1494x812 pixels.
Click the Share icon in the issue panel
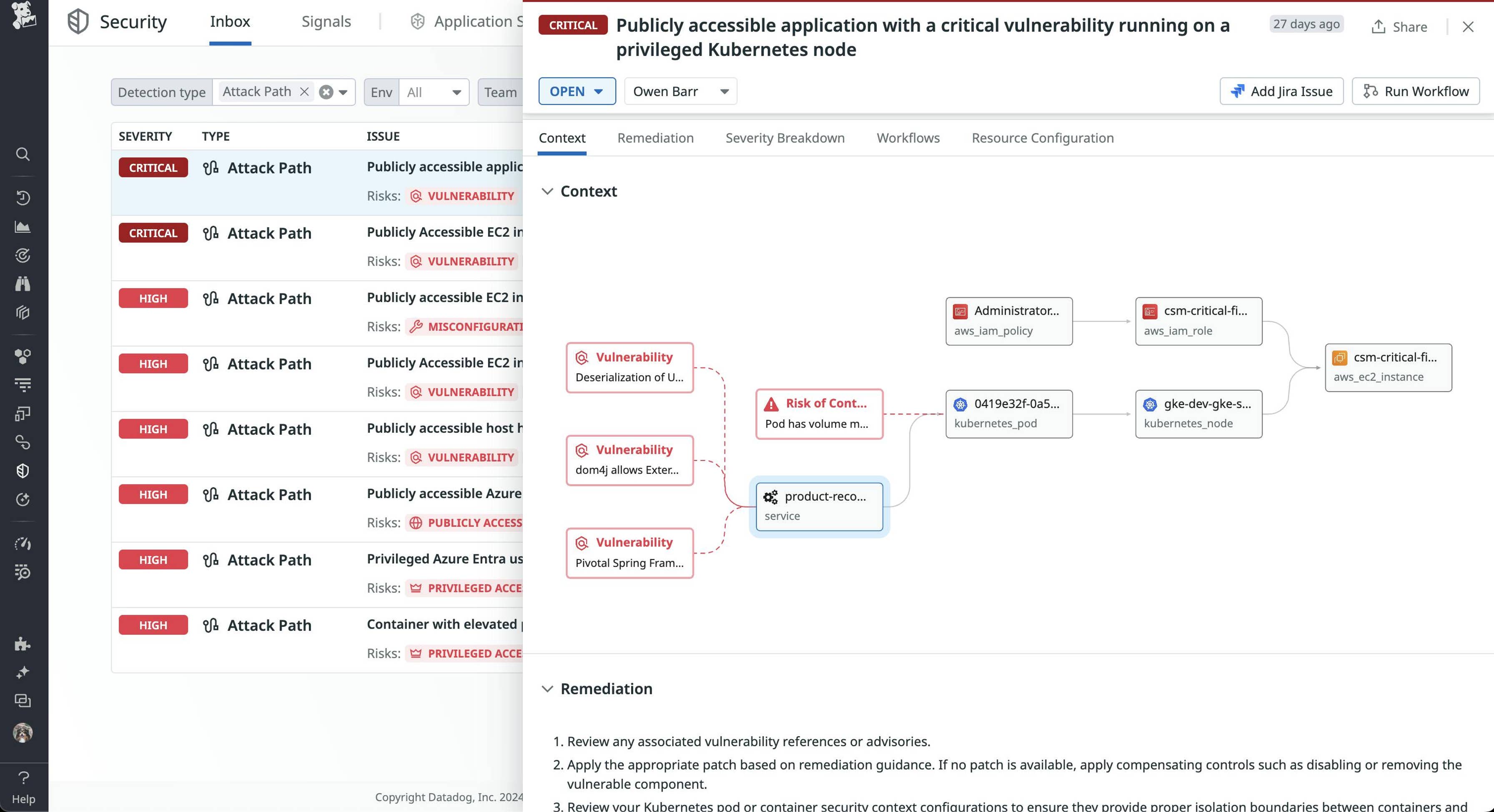click(1379, 27)
